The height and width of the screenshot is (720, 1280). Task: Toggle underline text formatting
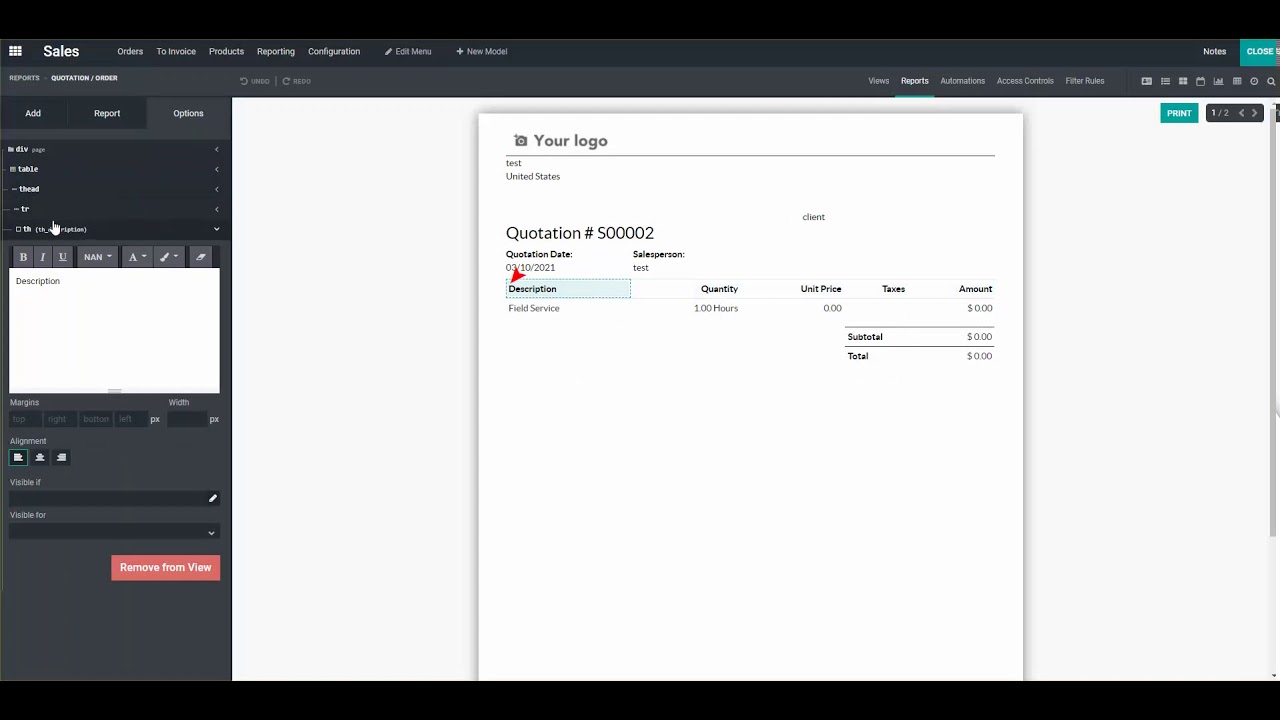click(62, 257)
